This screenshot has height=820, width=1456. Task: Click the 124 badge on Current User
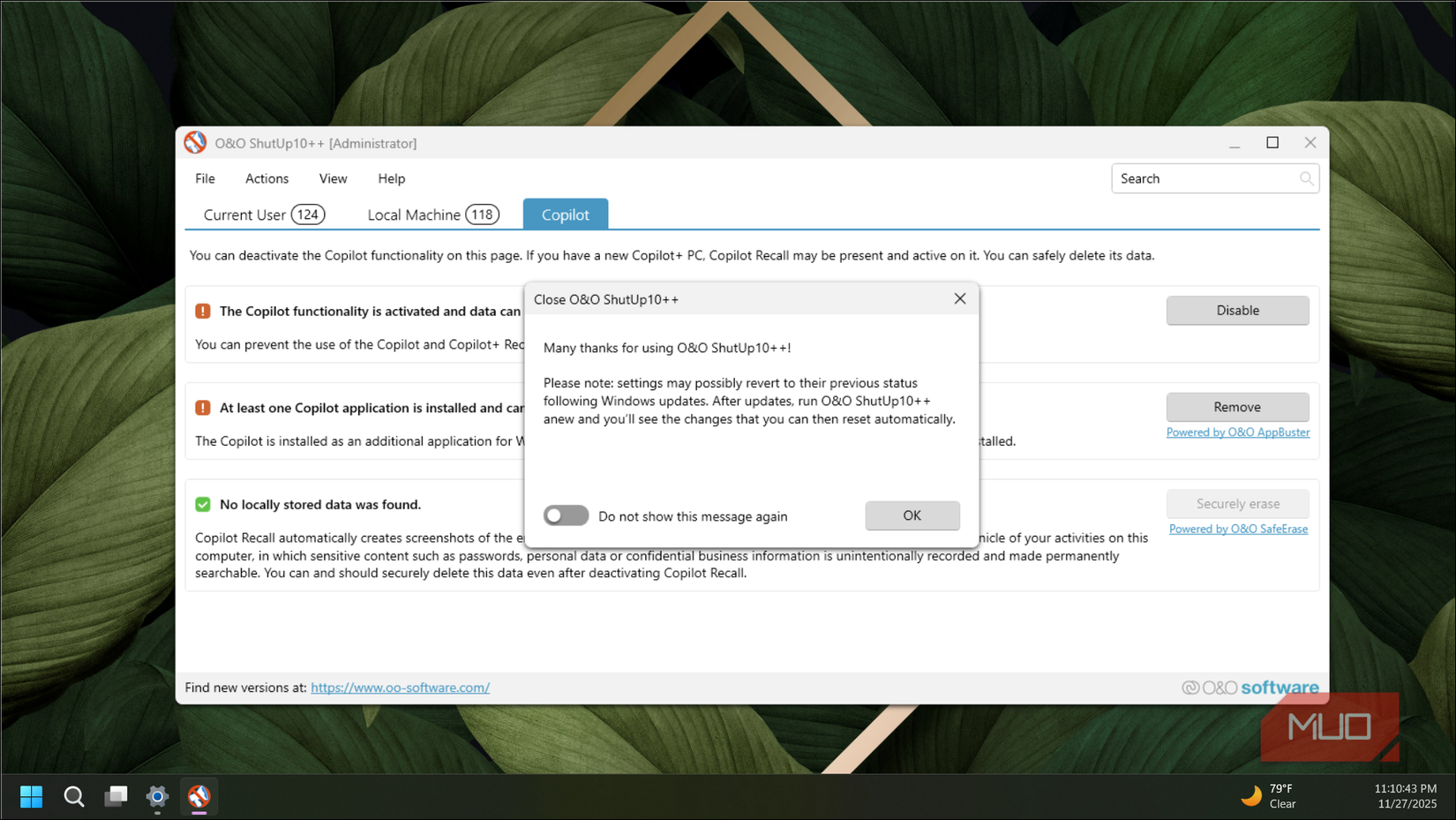click(x=308, y=214)
